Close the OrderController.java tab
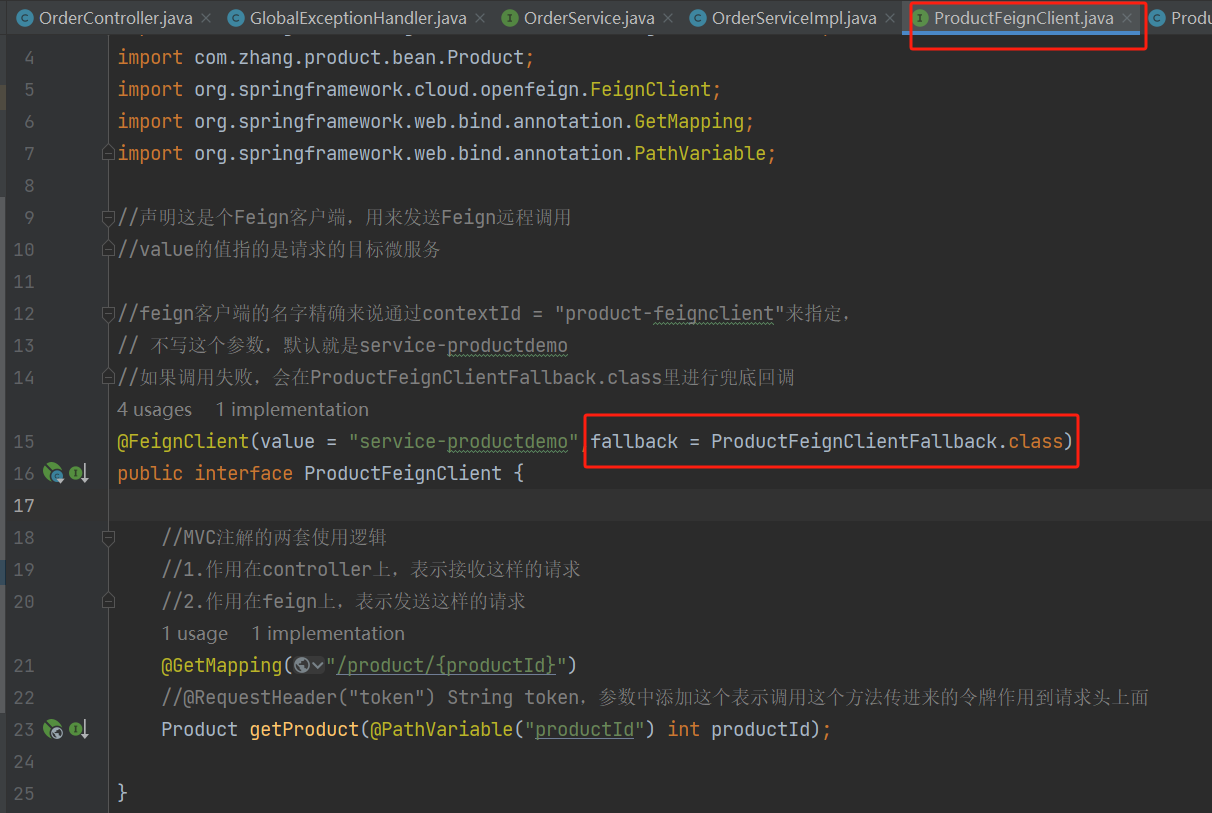 206,19
